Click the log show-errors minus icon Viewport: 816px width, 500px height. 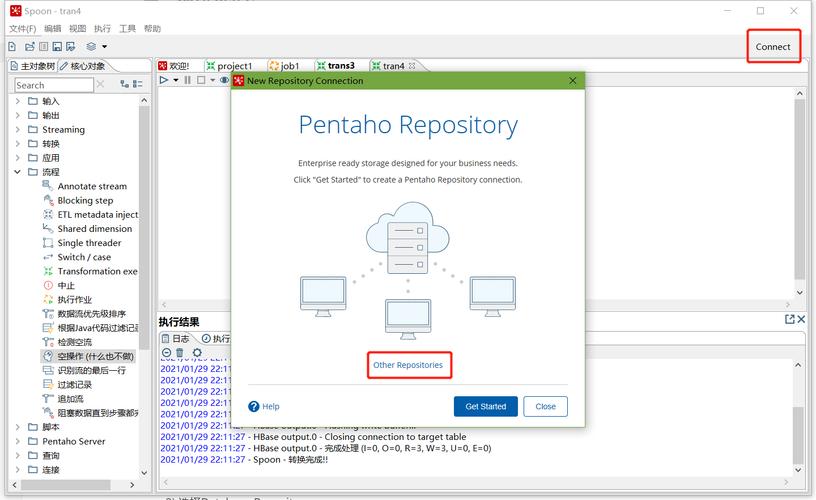(x=167, y=352)
